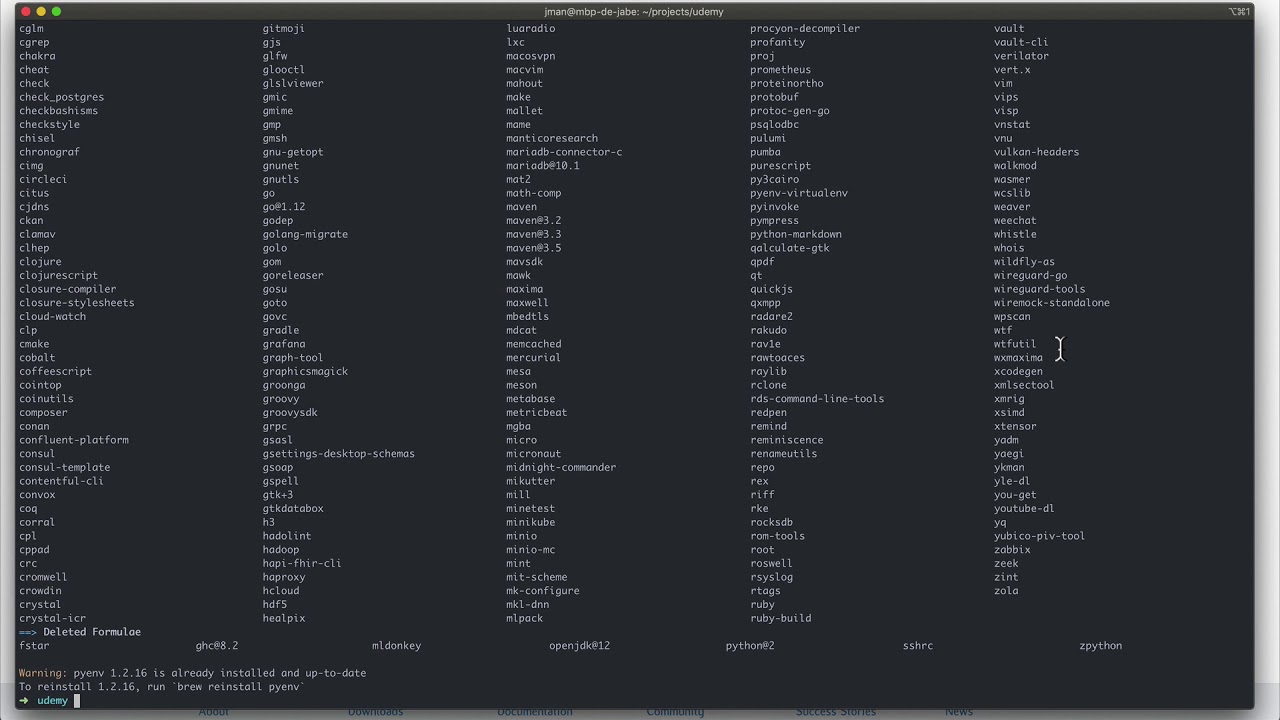
Task: Click 'openjdk@12' in the deleted formulae
Action: click(579, 646)
